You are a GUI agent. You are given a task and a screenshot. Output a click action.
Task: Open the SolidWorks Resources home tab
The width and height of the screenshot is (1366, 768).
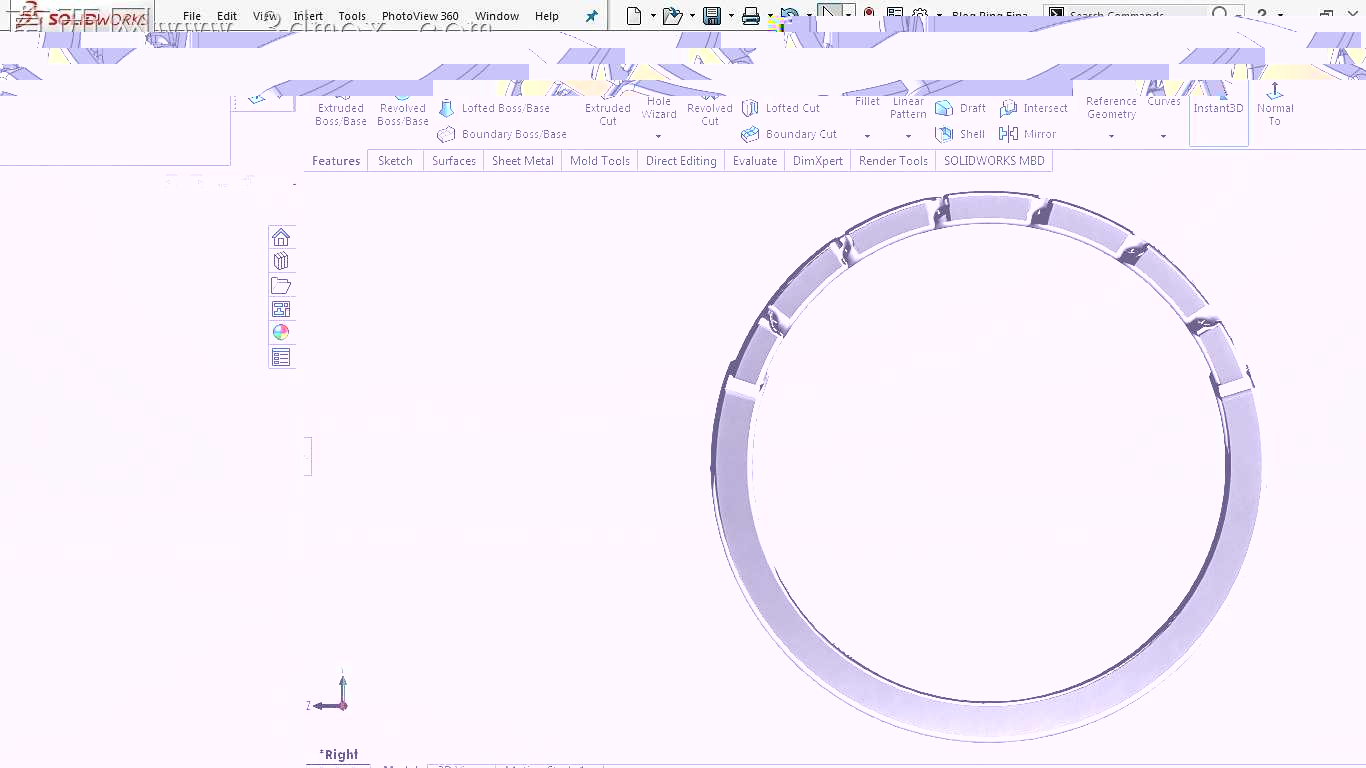tap(281, 237)
